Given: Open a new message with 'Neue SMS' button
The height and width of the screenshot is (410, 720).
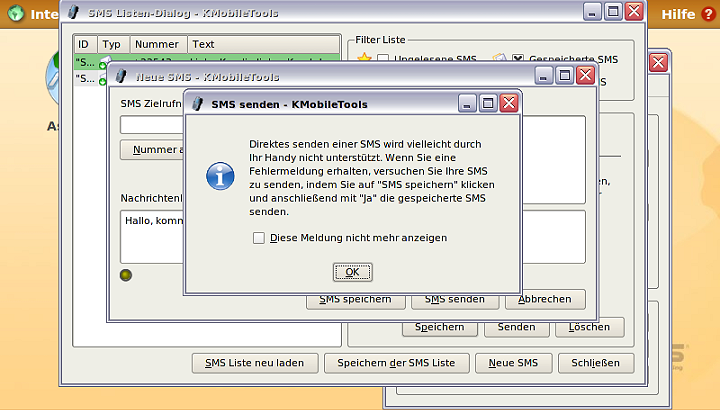Looking at the screenshot, I should pos(513,363).
